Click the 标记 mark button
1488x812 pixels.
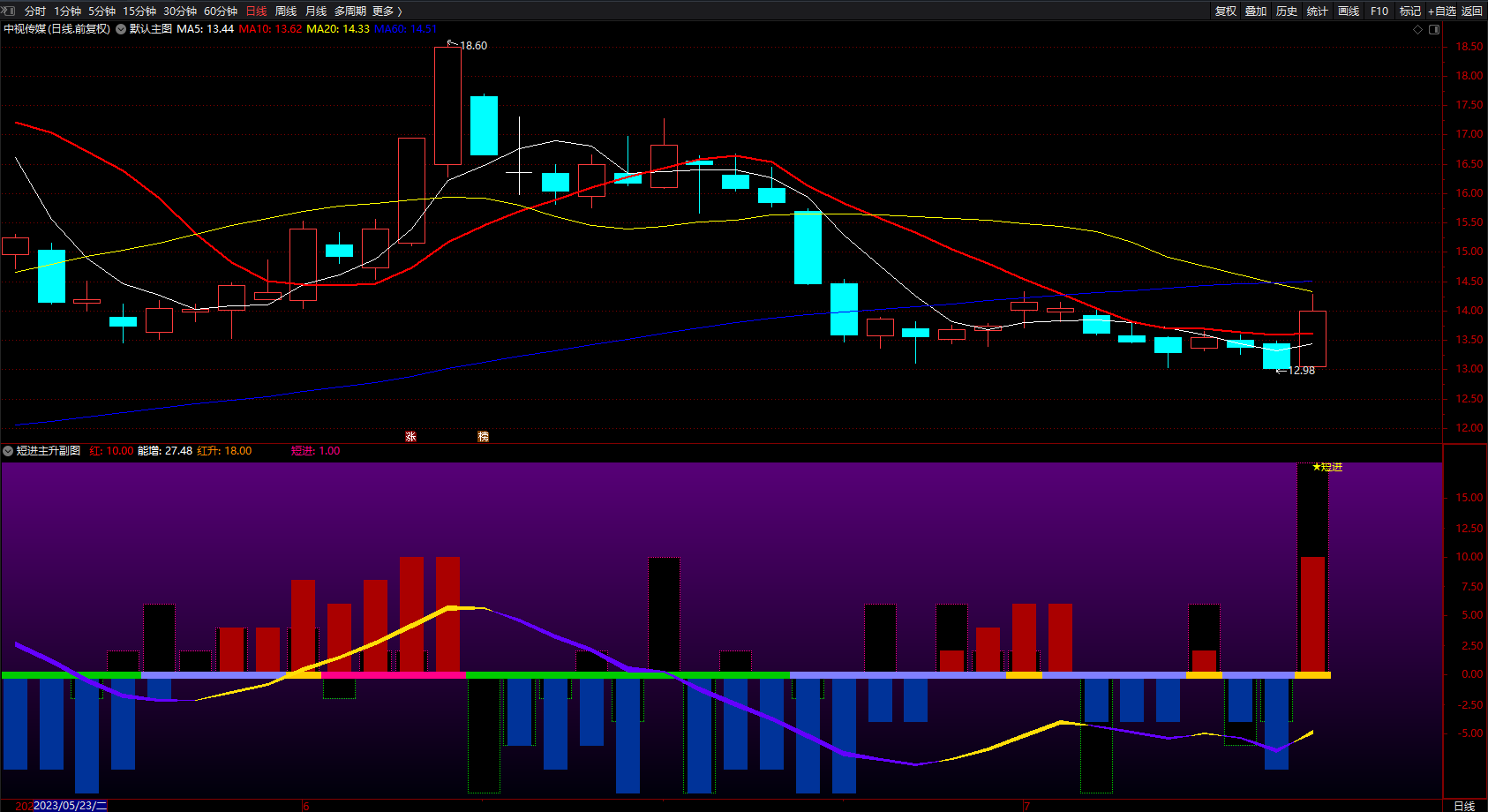pyautogui.click(x=1410, y=11)
